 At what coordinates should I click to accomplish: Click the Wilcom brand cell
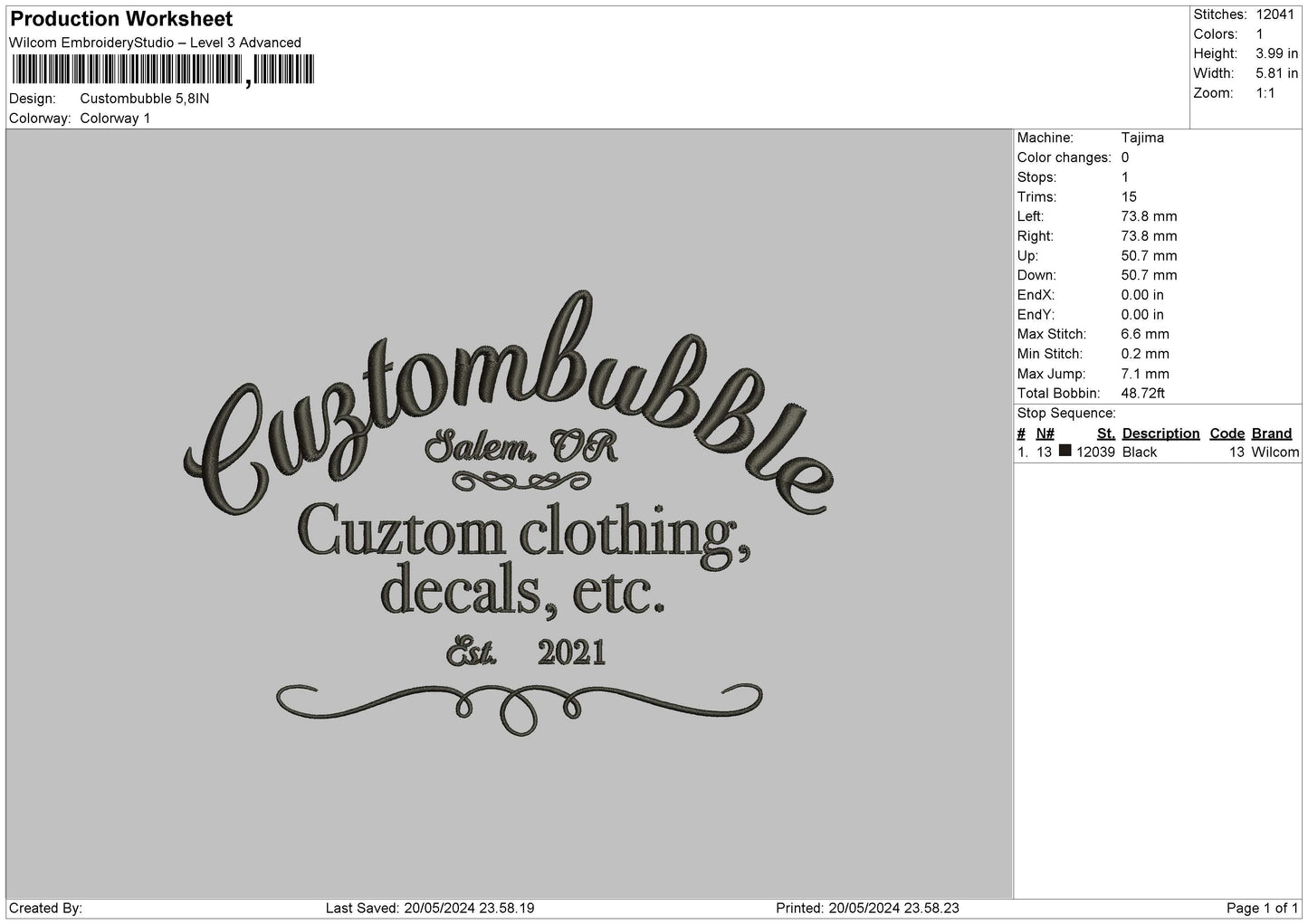(1275, 452)
